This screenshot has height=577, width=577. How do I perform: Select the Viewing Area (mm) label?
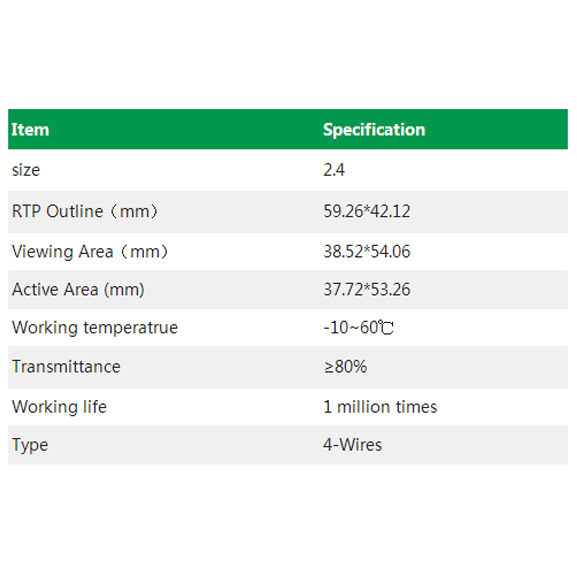[x=90, y=252]
